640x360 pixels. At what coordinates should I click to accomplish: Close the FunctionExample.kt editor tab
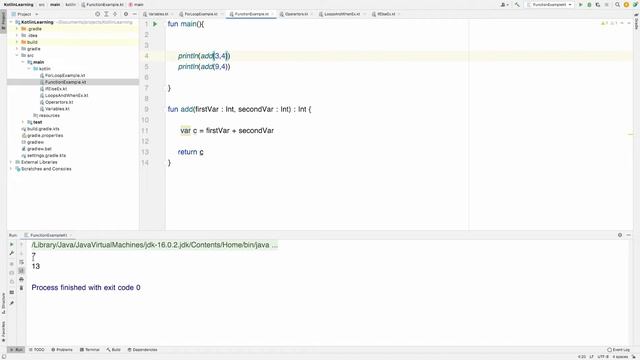[273, 14]
